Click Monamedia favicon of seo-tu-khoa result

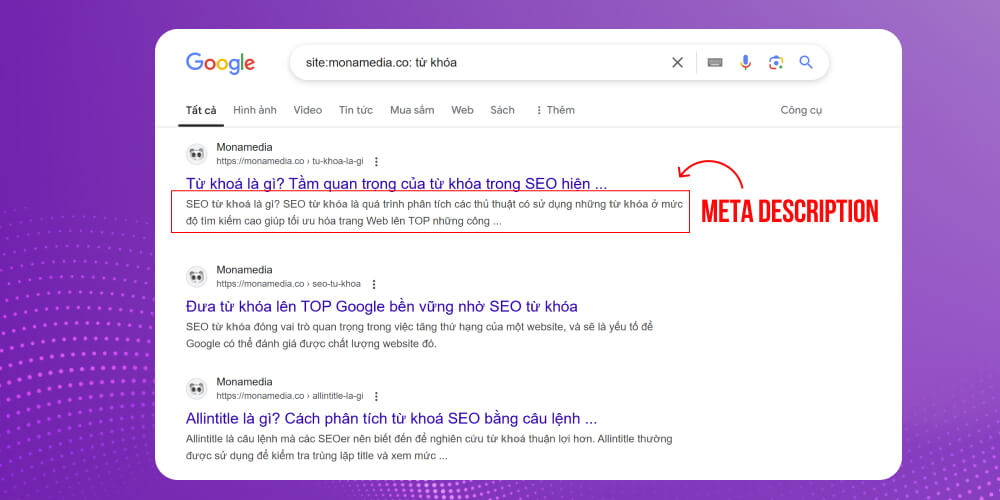196,277
